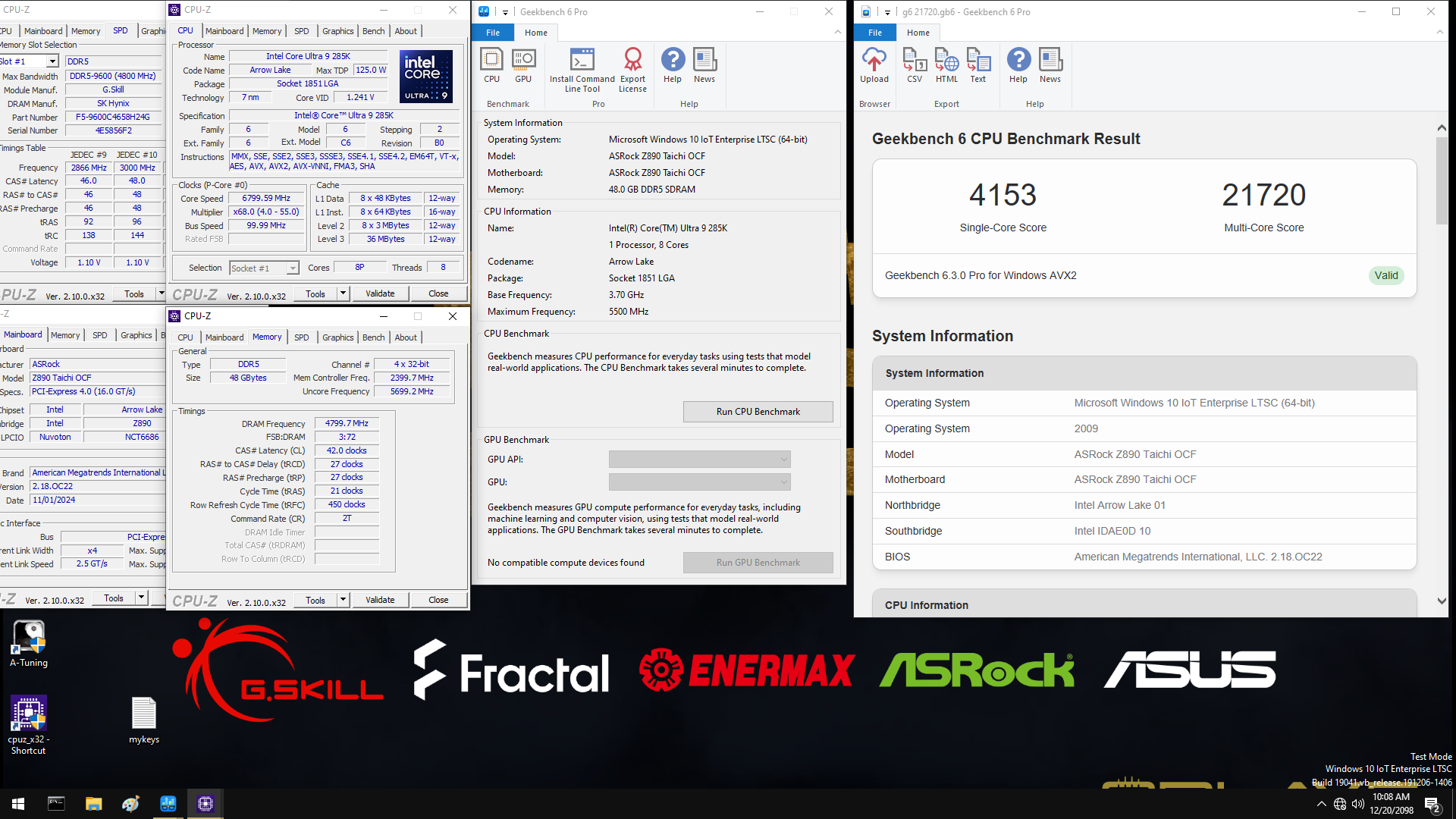
Task: Open the GPU device dropdown
Action: (699, 482)
